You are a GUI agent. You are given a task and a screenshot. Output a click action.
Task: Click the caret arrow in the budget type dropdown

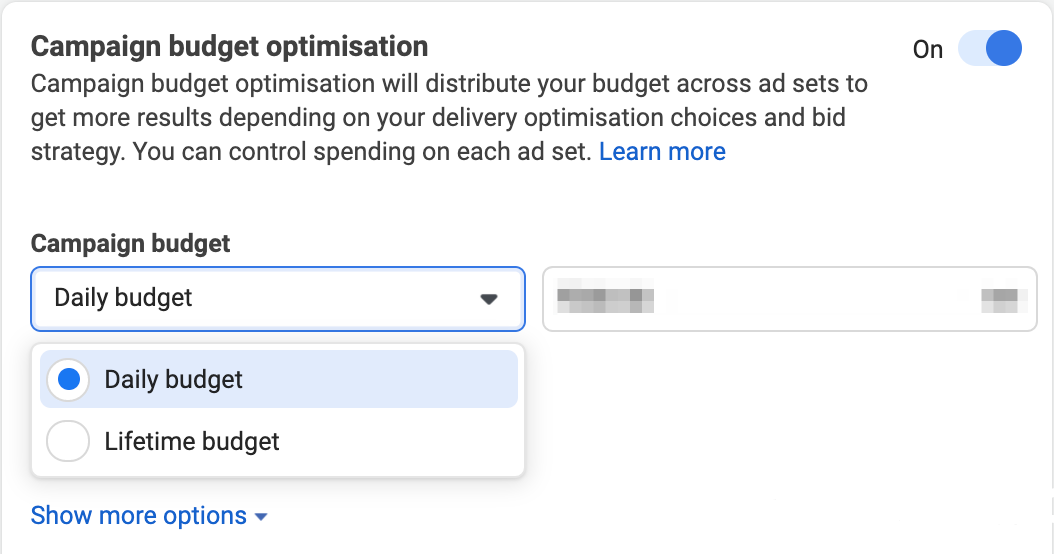(488, 298)
